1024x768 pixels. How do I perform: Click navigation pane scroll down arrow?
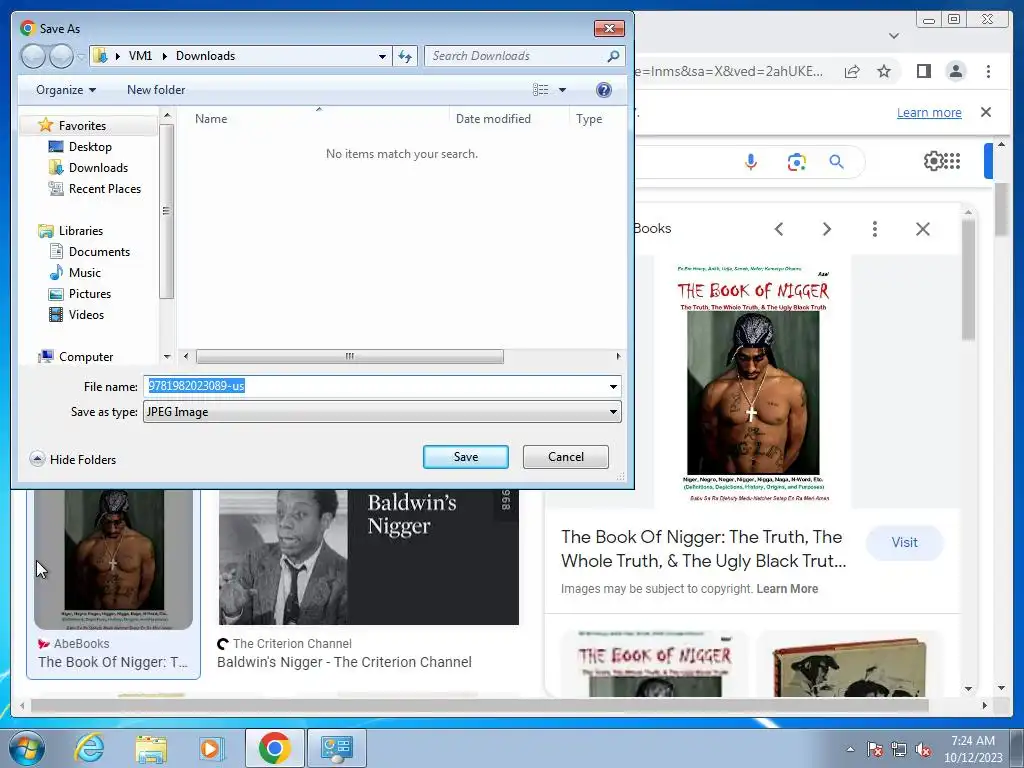[x=167, y=357]
